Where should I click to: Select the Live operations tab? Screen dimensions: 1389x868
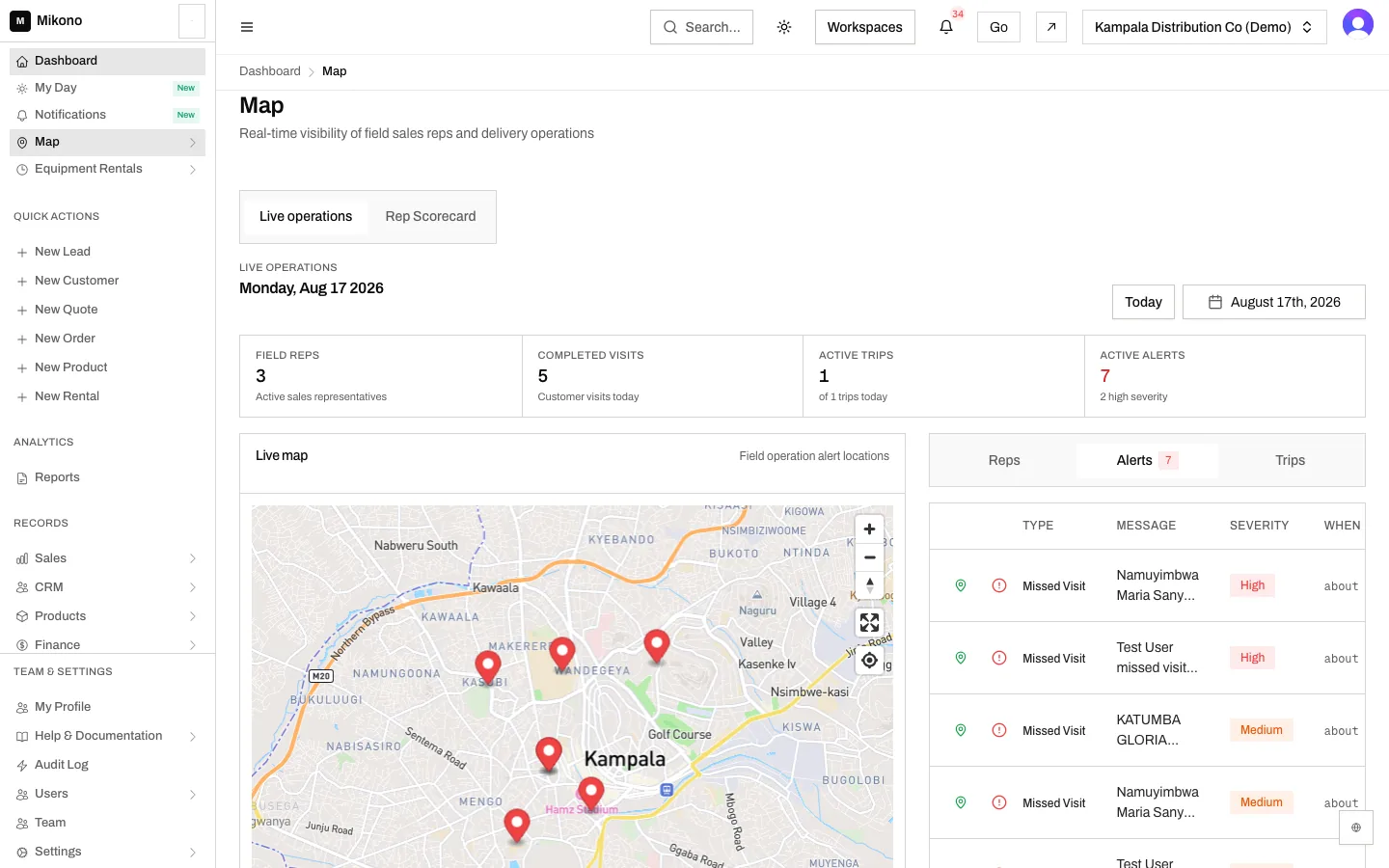coord(306,217)
